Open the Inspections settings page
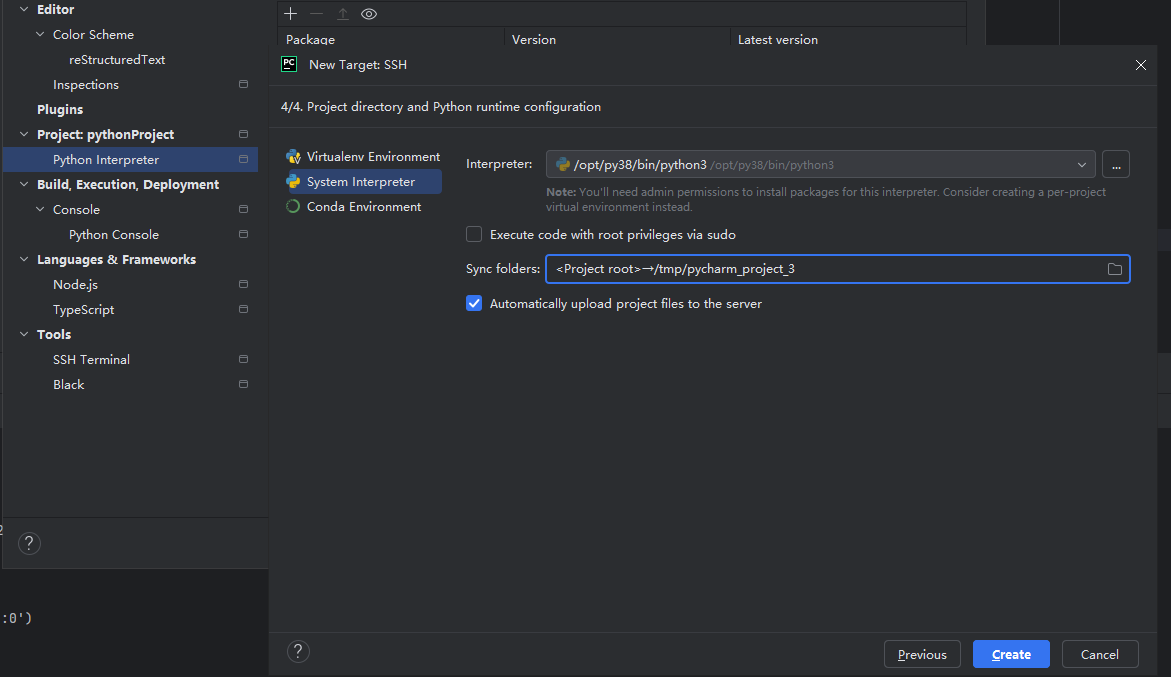Image resolution: width=1171 pixels, height=677 pixels. 86,84
